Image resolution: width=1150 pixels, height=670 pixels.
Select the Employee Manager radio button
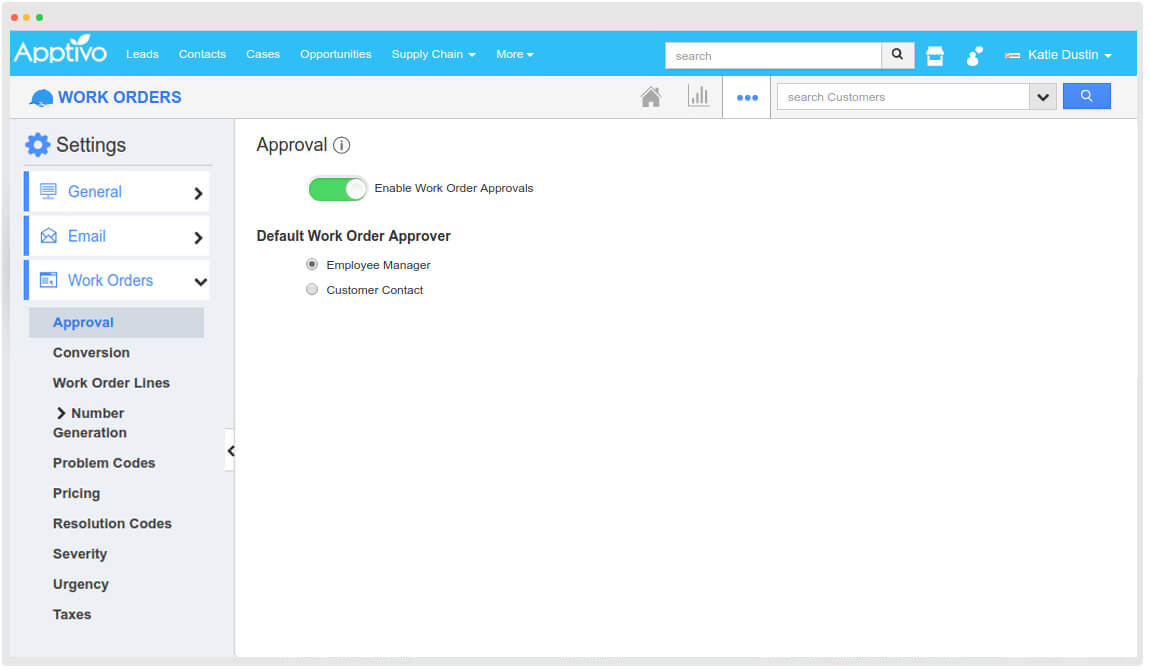click(311, 264)
